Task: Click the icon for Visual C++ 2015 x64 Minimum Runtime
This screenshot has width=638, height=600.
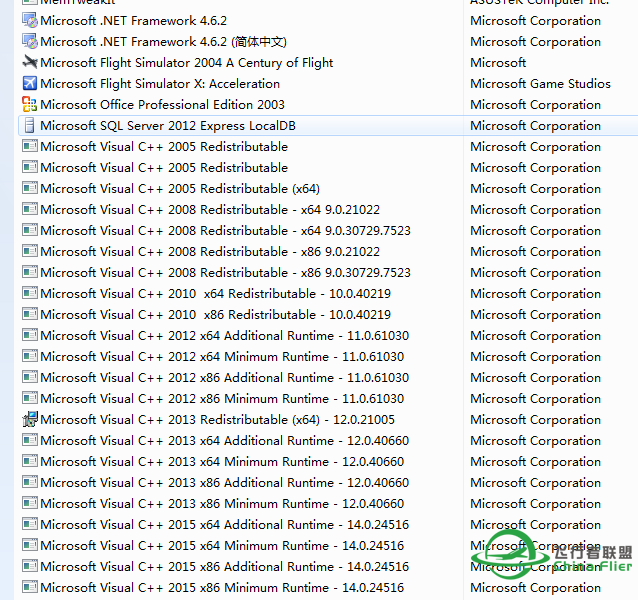Action: tap(30, 545)
